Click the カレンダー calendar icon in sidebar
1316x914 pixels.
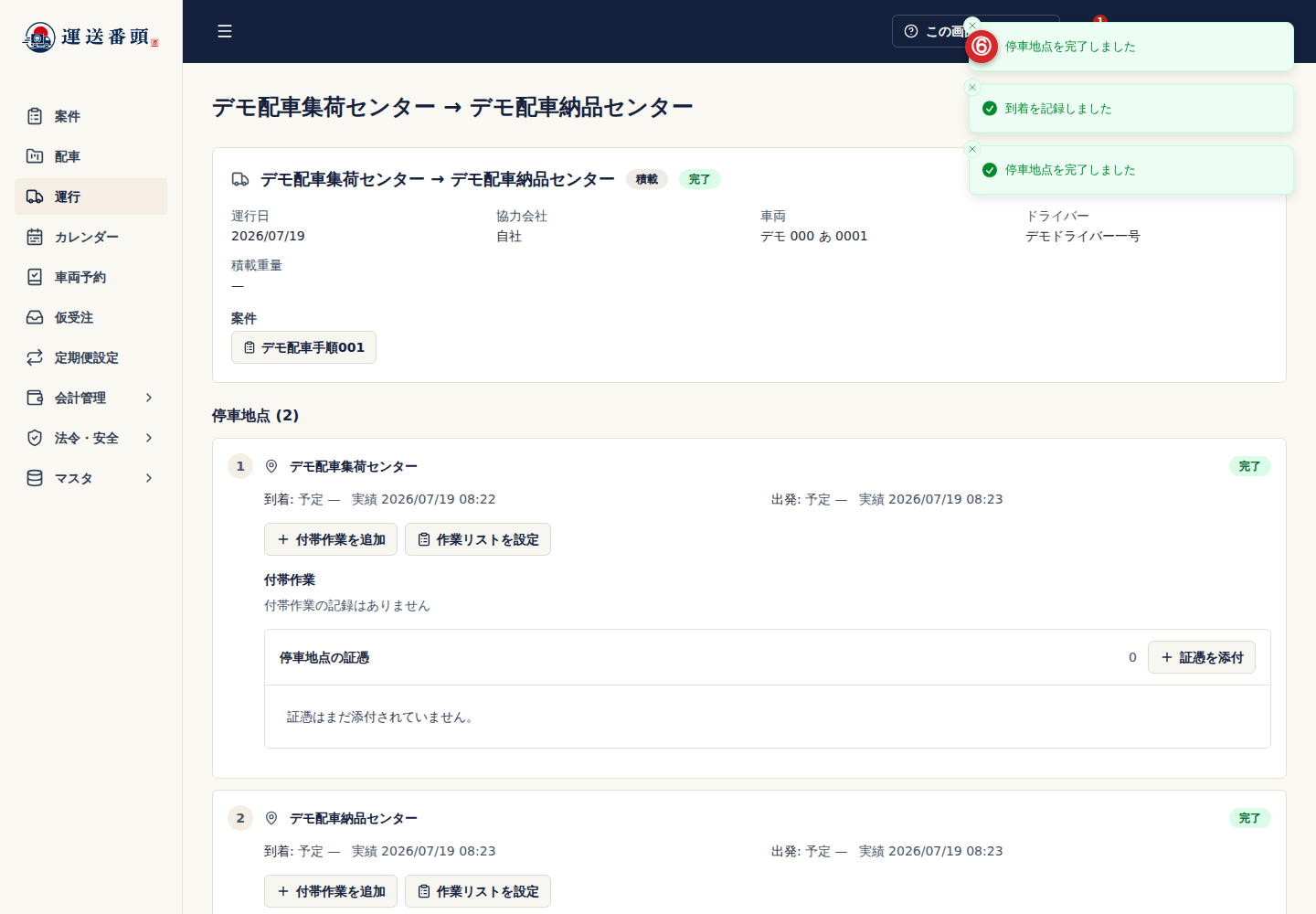(x=35, y=237)
